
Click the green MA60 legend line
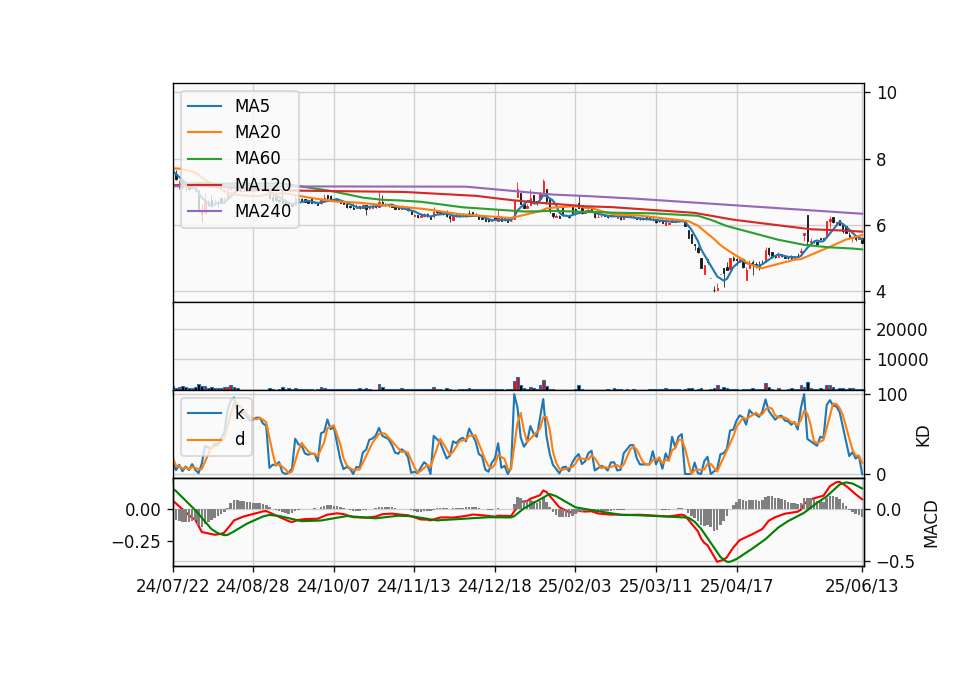click(x=204, y=159)
